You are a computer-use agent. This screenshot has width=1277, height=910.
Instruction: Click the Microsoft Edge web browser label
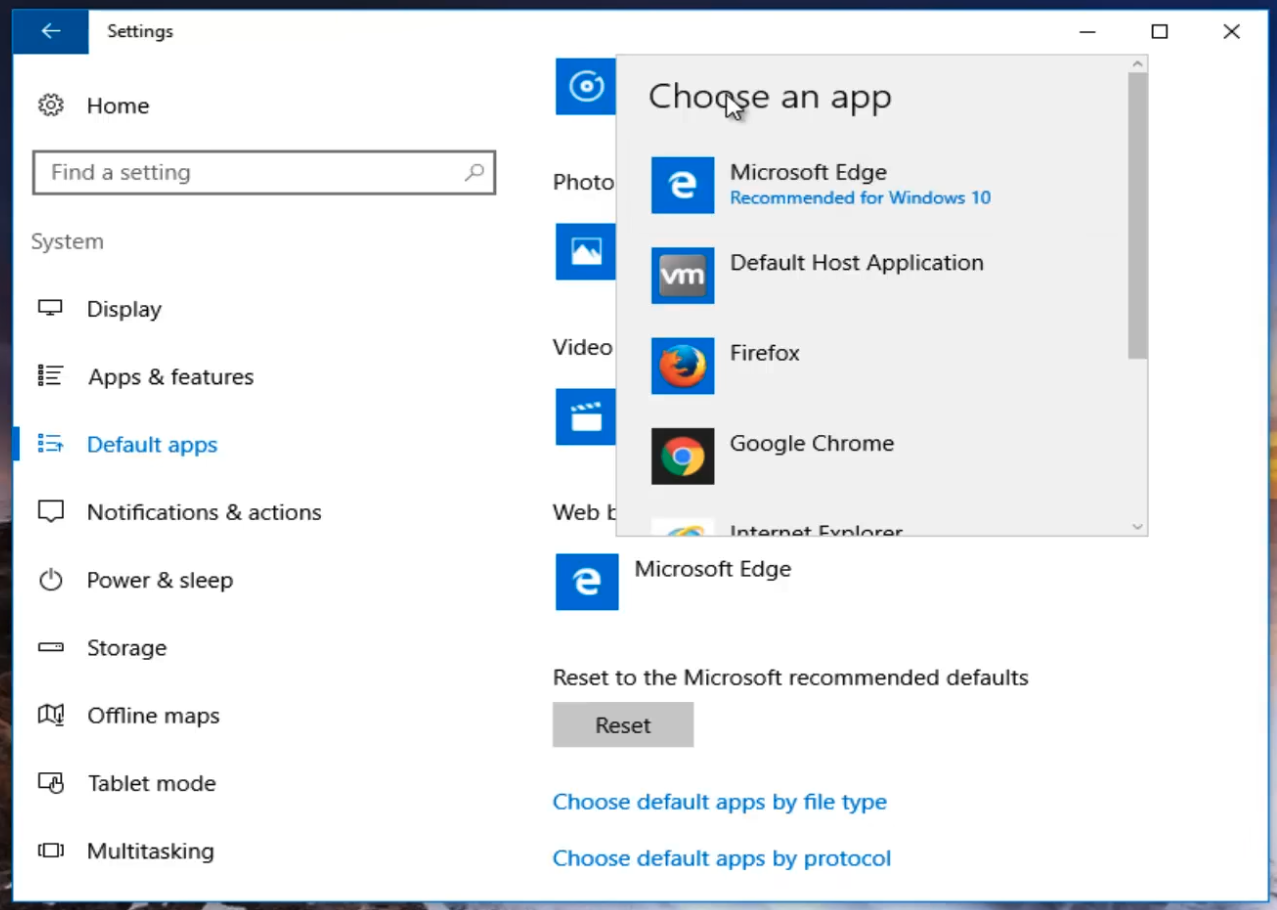click(x=713, y=569)
